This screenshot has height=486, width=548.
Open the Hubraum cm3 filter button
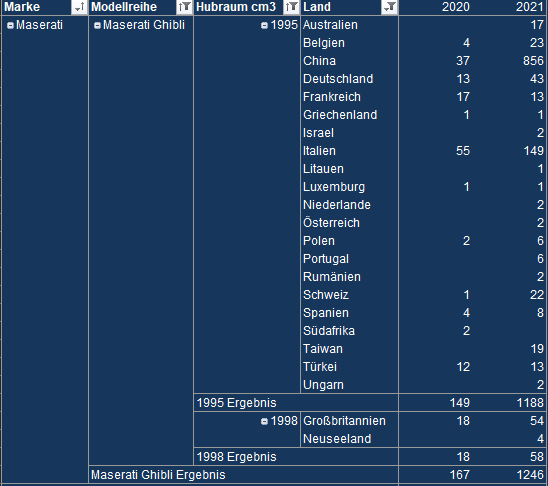(291, 7)
